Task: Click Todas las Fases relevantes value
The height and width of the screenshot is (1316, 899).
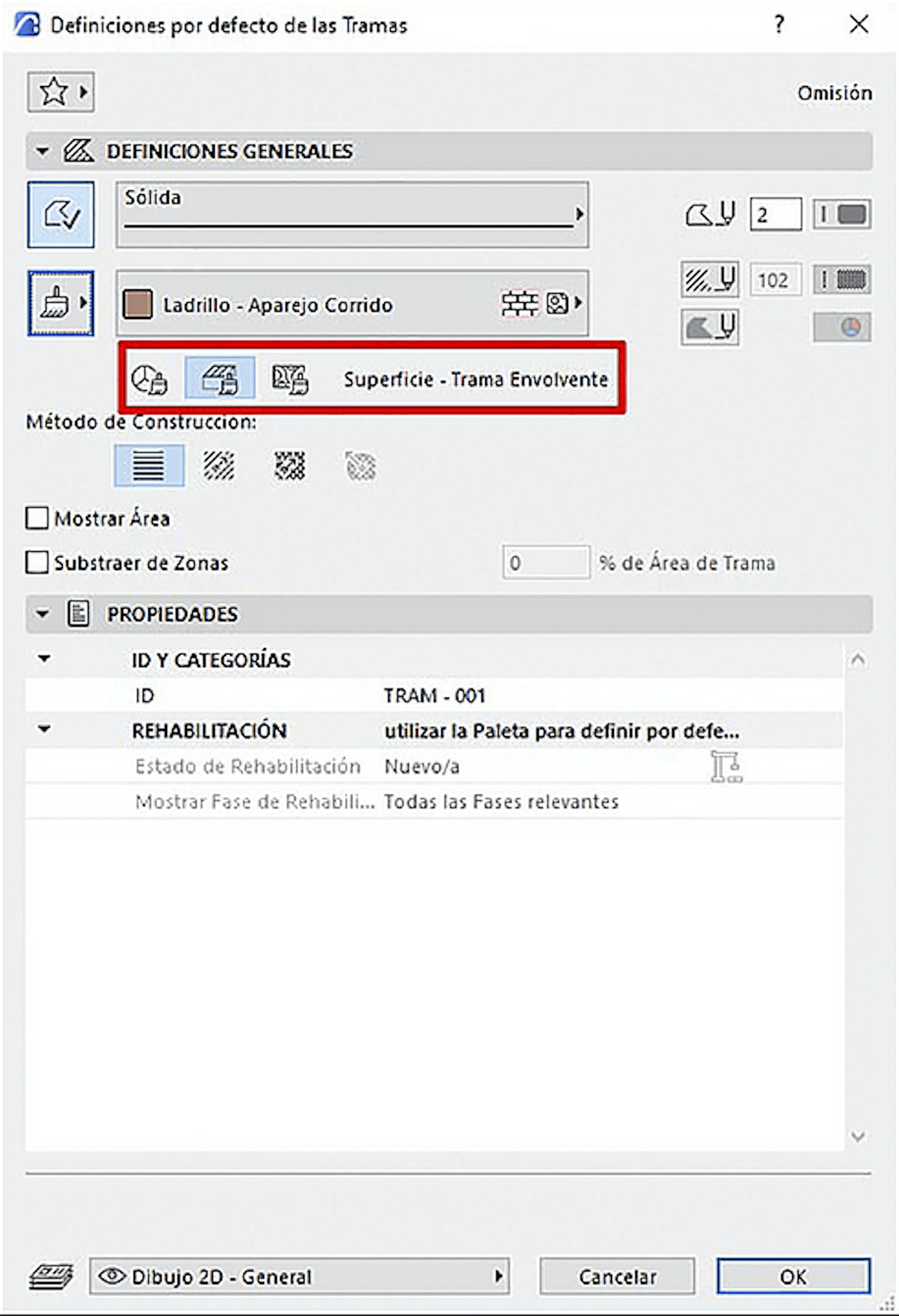Action: pyautogui.click(x=501, y=802)
